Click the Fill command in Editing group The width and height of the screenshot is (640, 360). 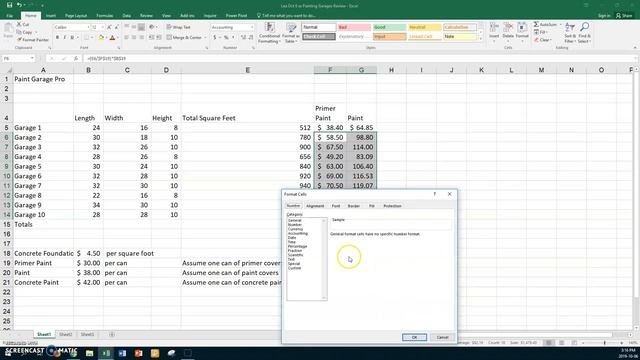point(541,32)
